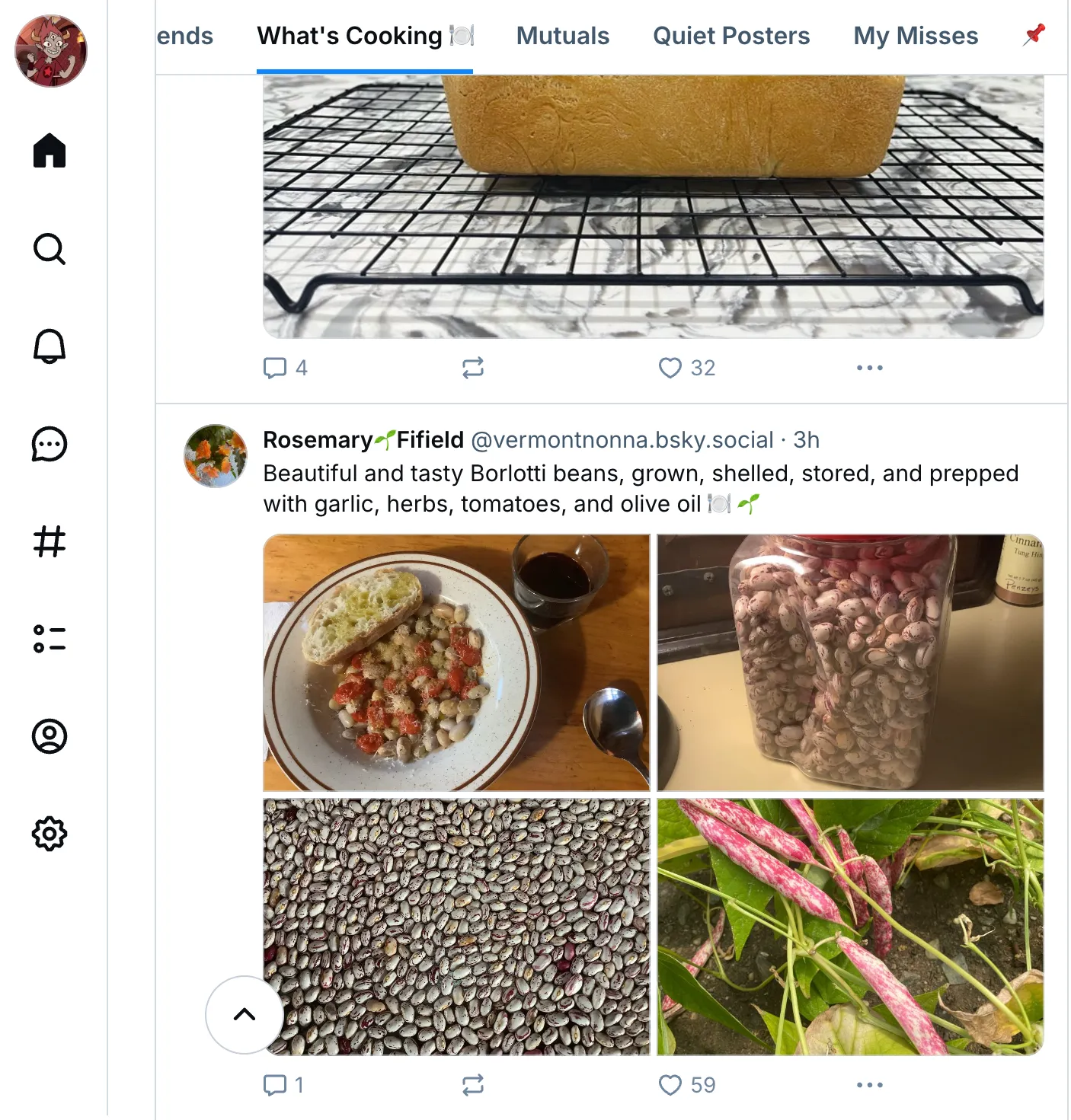Check your Notifications

(x=50, y=348)
